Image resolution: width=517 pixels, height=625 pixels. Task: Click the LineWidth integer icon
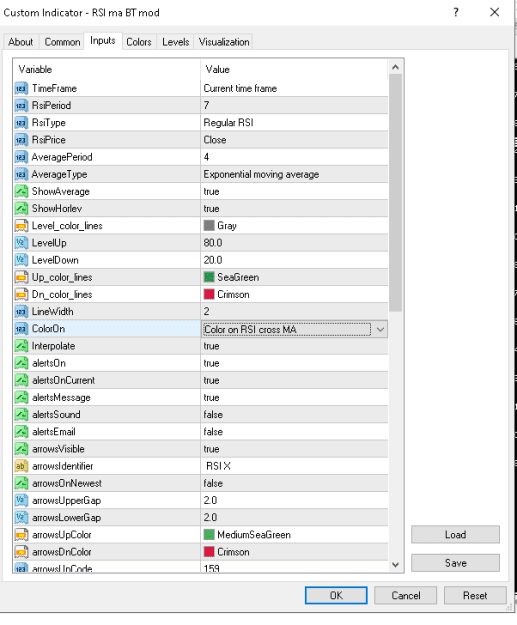22,311
